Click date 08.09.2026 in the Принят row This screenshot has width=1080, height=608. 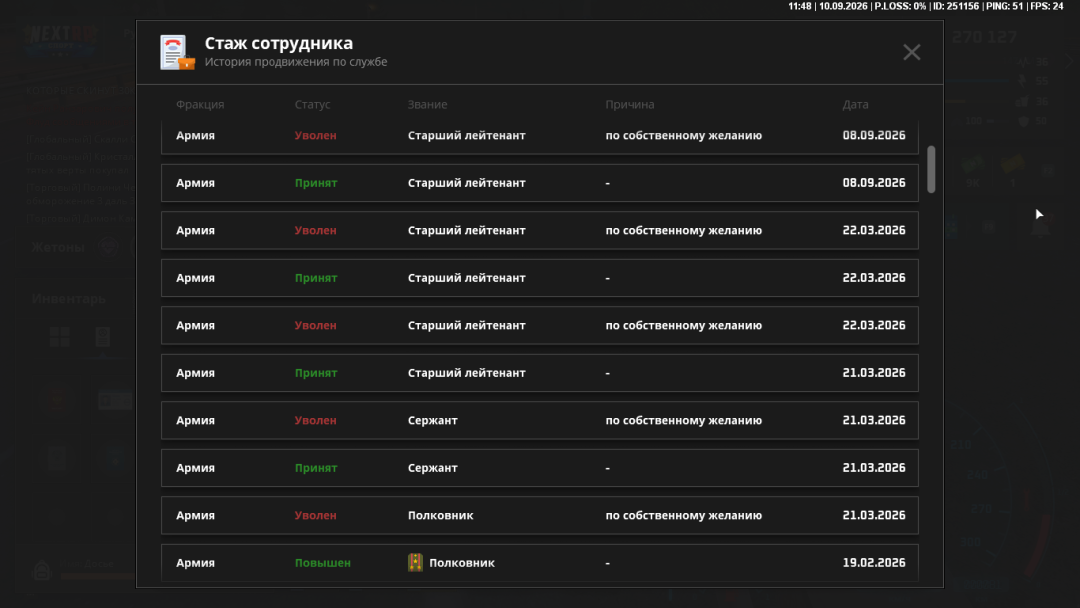[874, 183]
